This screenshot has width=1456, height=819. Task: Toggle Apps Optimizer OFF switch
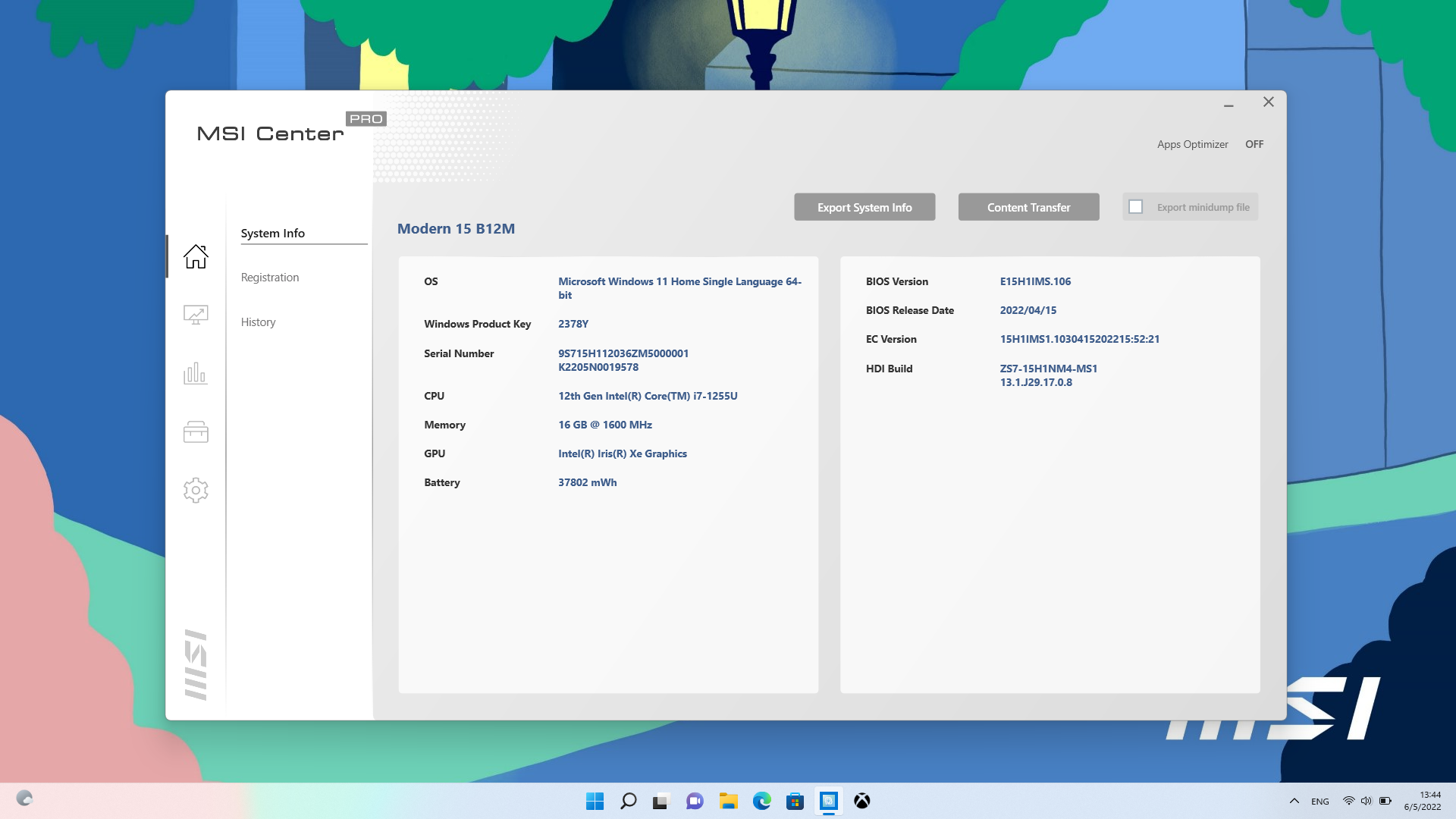point(1254,144)
